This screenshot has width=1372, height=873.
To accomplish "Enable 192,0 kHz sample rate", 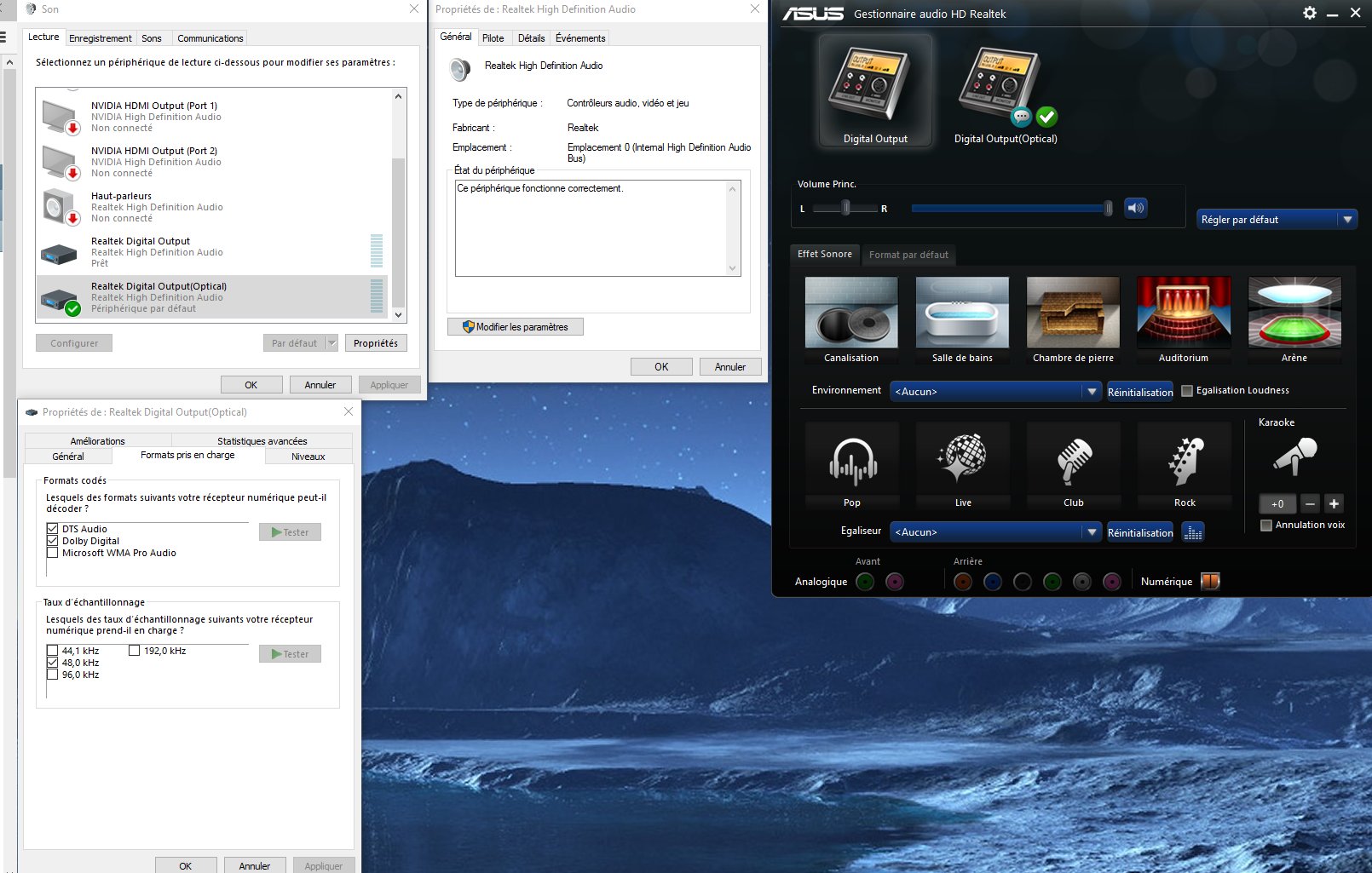I will [135, 651].
